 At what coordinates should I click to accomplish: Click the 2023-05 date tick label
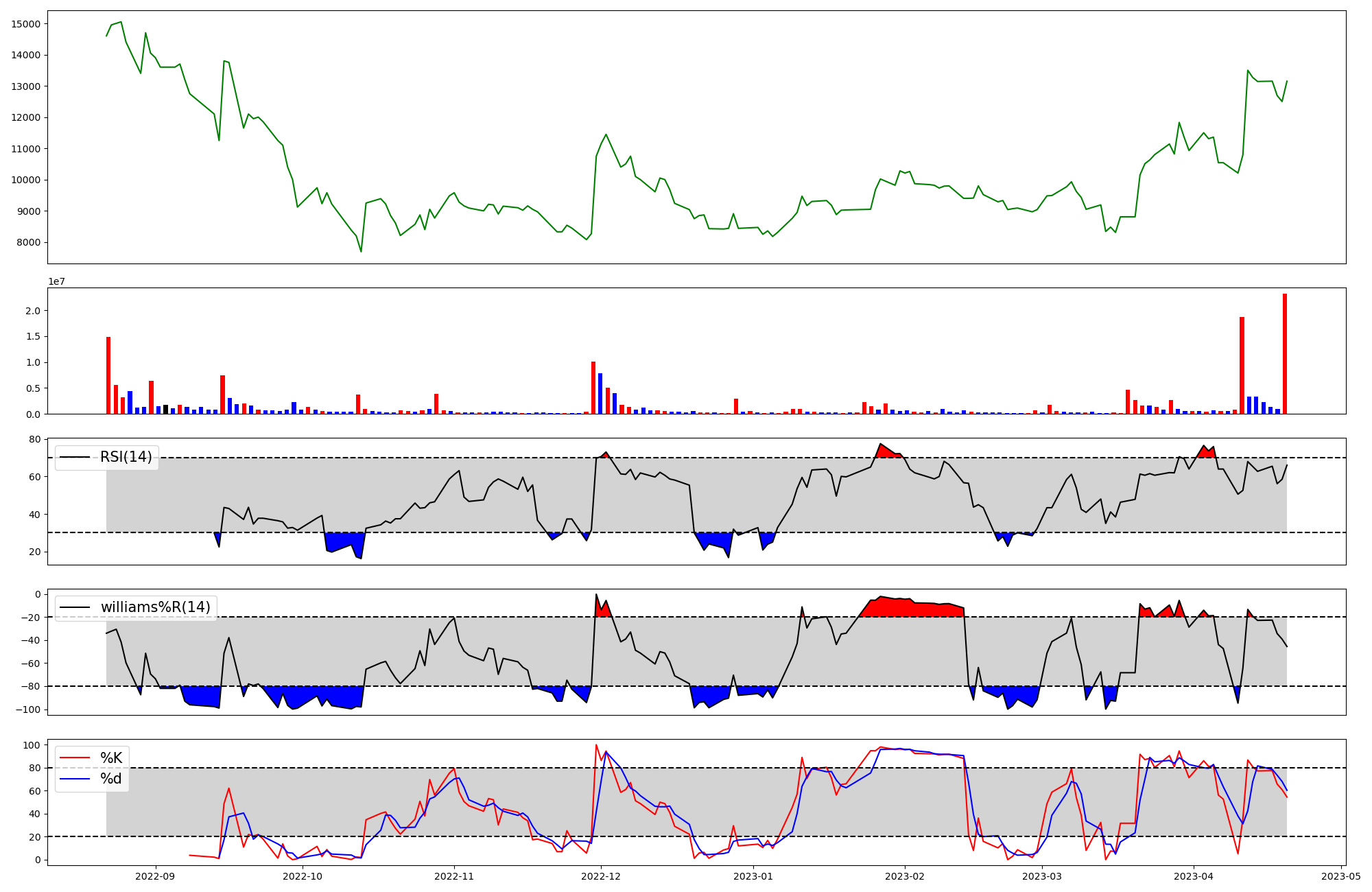coord(1340,876)
